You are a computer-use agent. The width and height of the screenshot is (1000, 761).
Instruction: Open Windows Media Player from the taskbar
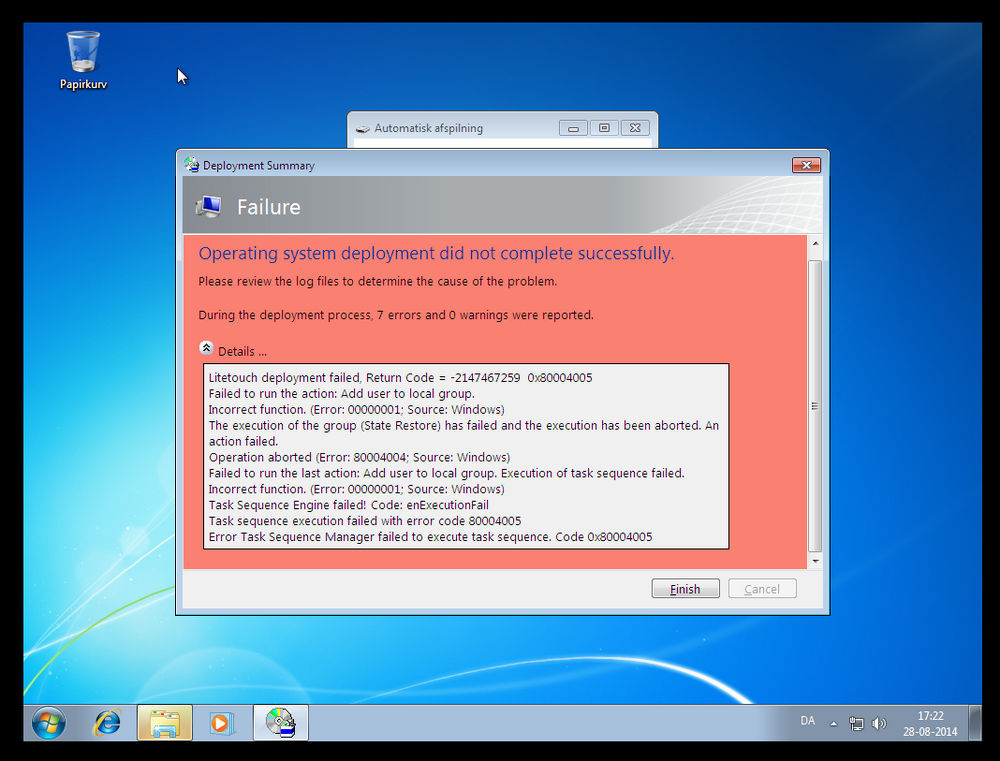tap(221, 723)
